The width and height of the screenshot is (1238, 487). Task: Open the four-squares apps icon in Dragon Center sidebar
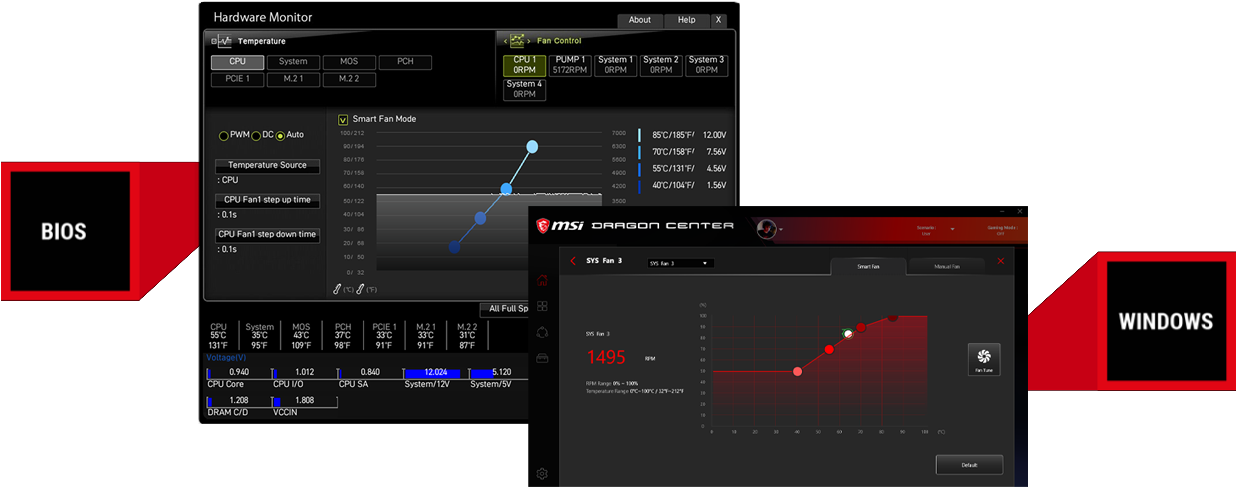[x=542, y=306]
